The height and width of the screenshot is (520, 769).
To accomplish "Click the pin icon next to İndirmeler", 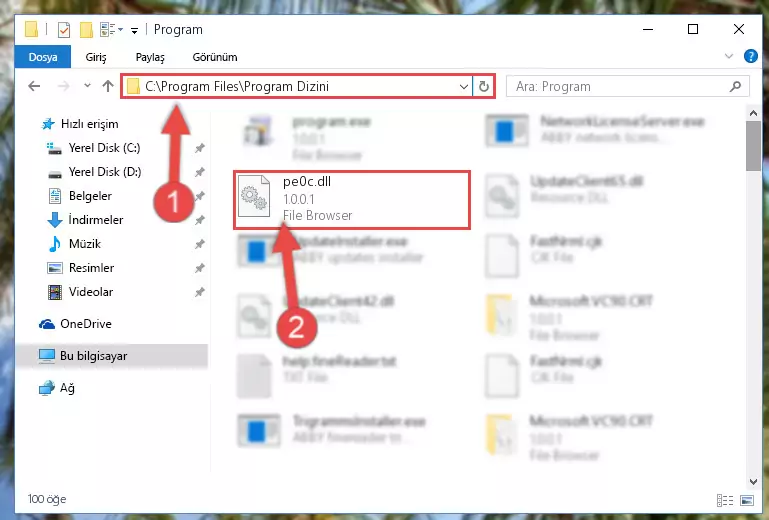I will point(200,220).
